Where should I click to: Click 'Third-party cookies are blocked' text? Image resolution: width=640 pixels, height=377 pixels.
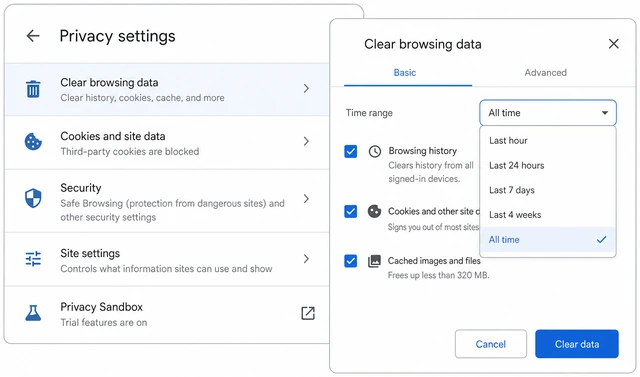pos(130,152)
